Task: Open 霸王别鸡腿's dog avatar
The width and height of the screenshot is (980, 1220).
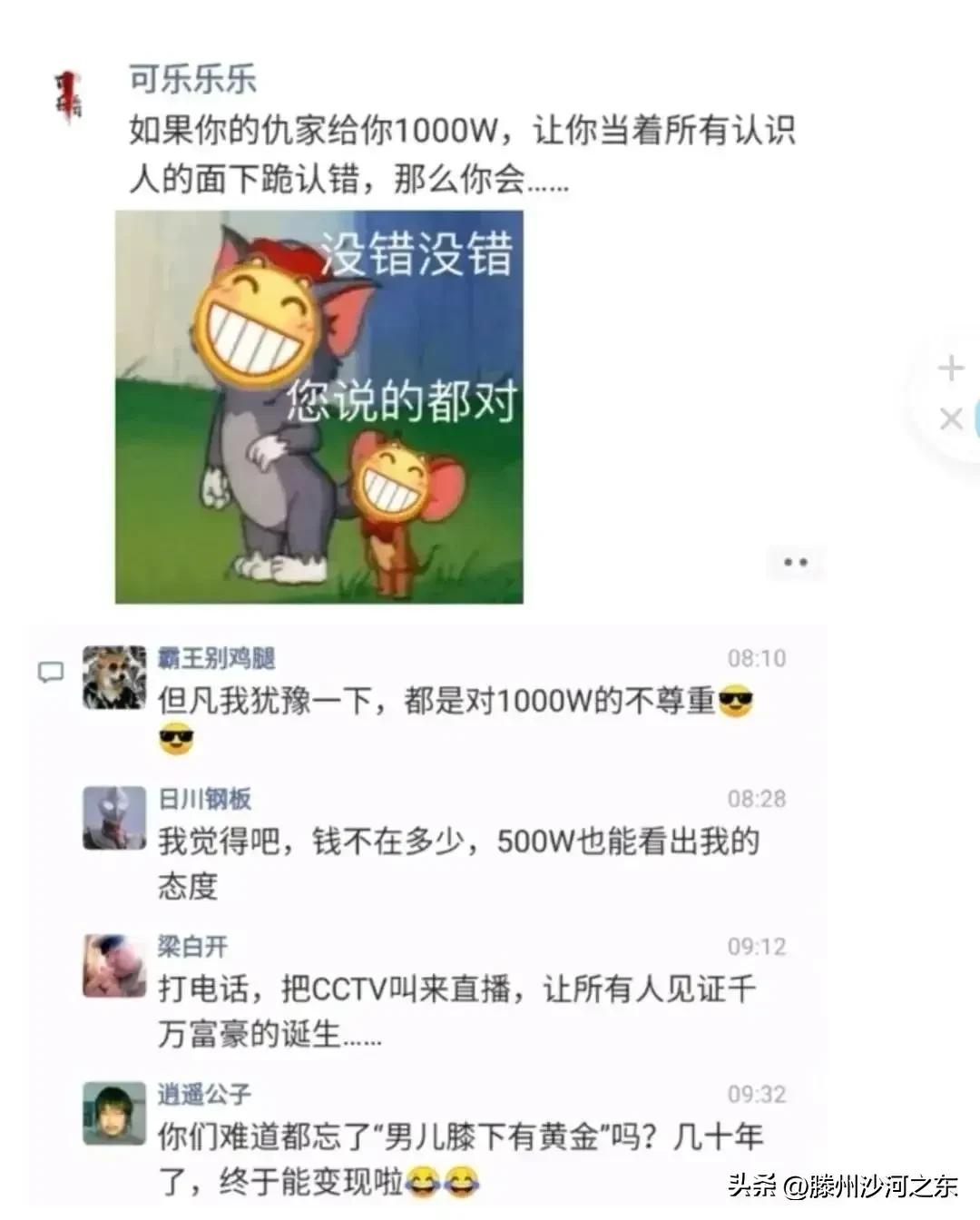Action: click(114, 677)
